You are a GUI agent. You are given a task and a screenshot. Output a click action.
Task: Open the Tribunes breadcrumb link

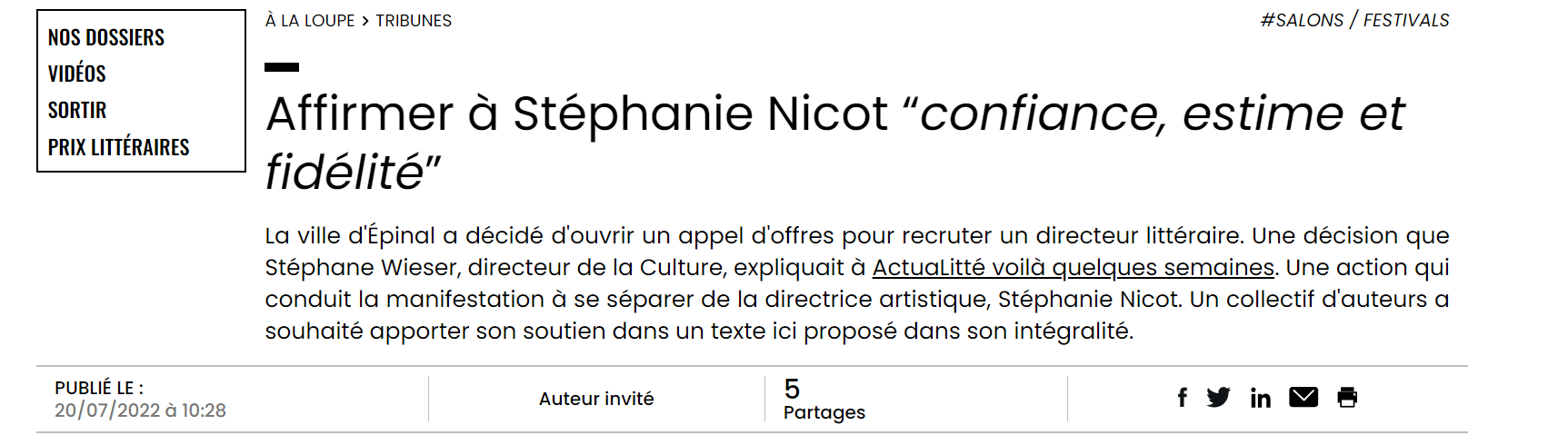pos(414,20)
